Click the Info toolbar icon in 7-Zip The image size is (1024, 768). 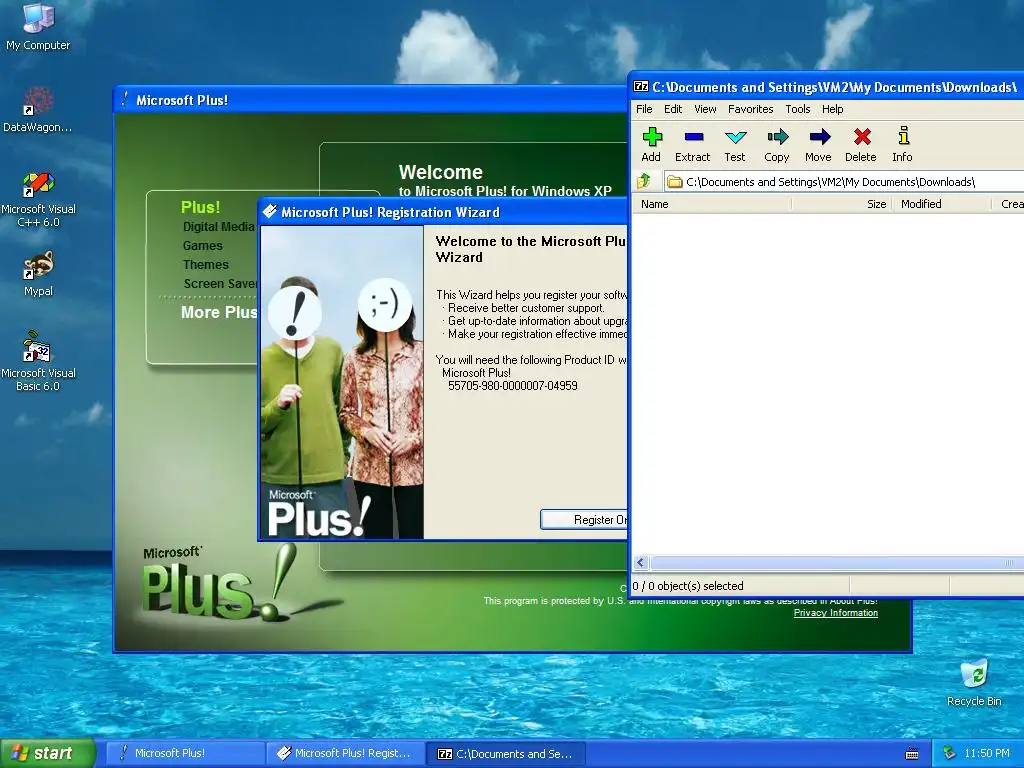pyautogui.click(x=903, y=144)
